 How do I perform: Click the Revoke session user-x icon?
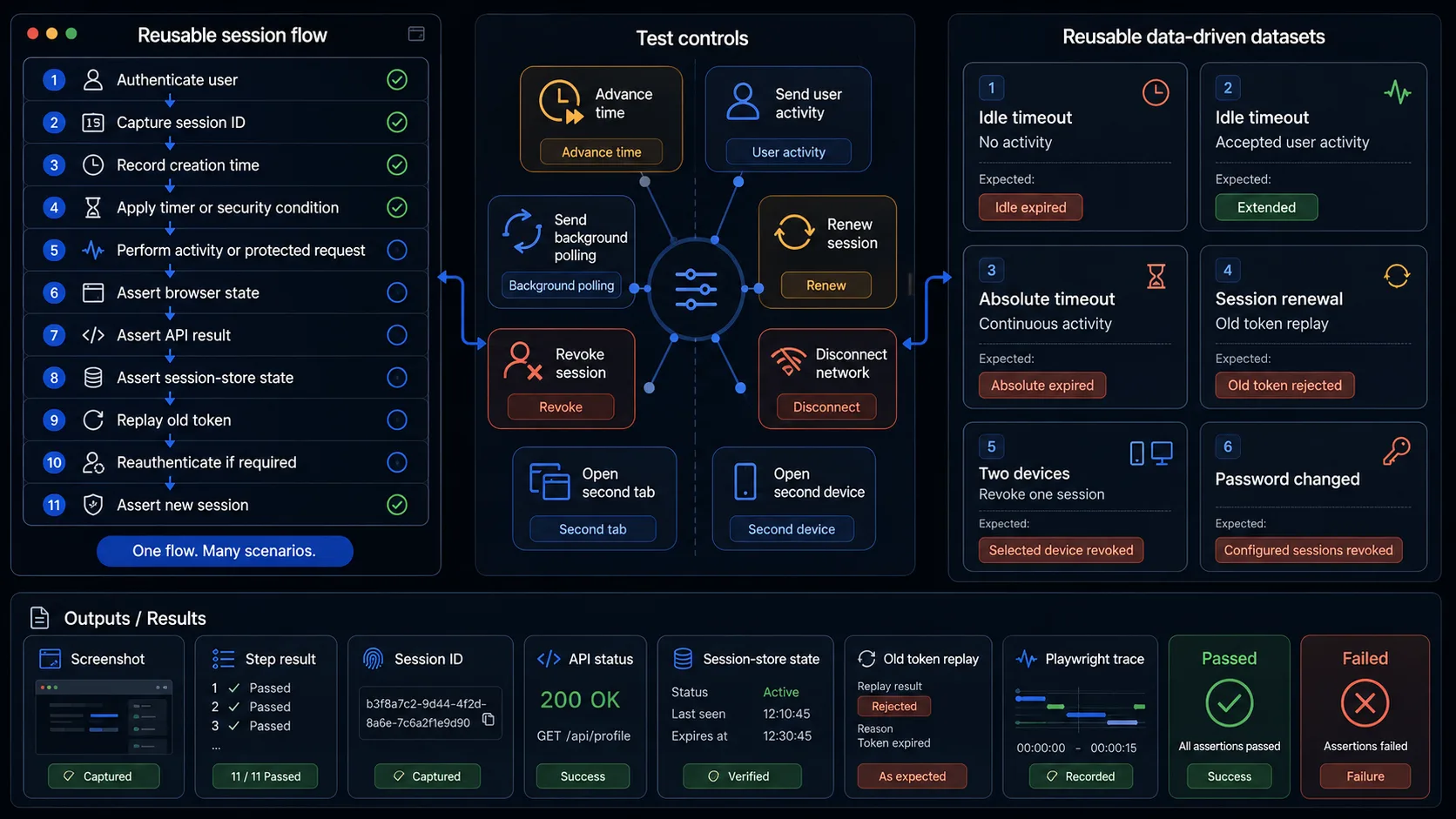(x=522, y=361)
